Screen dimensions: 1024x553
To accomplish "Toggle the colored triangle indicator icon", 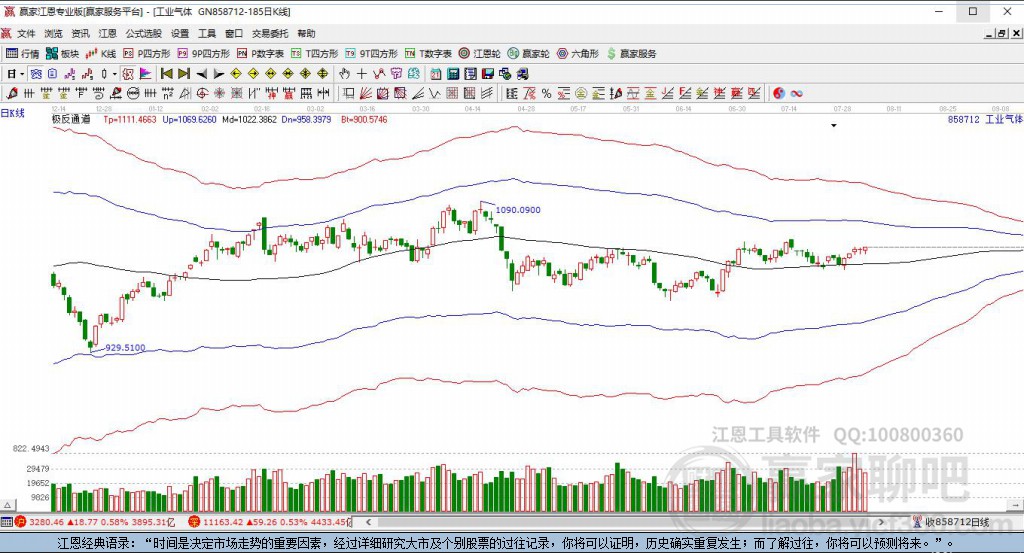I will click(145, 74).
